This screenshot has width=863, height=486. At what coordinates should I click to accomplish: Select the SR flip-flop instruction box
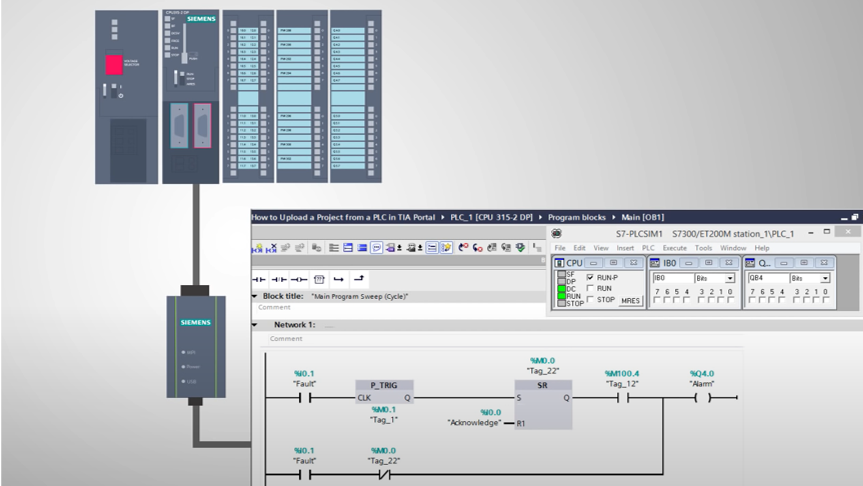tap(543, 405)
